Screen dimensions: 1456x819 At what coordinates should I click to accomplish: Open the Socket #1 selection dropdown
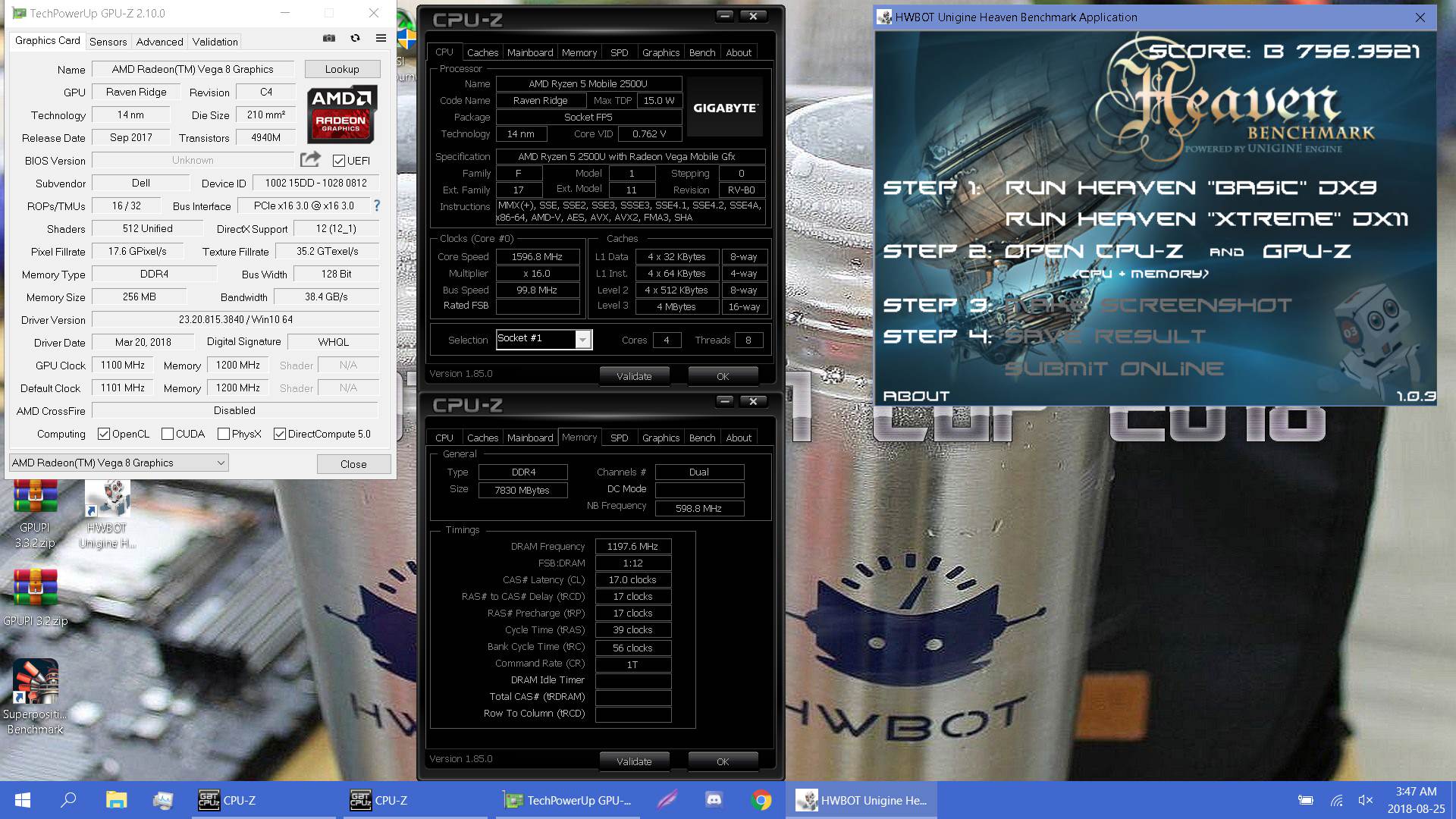pos(544,339)
